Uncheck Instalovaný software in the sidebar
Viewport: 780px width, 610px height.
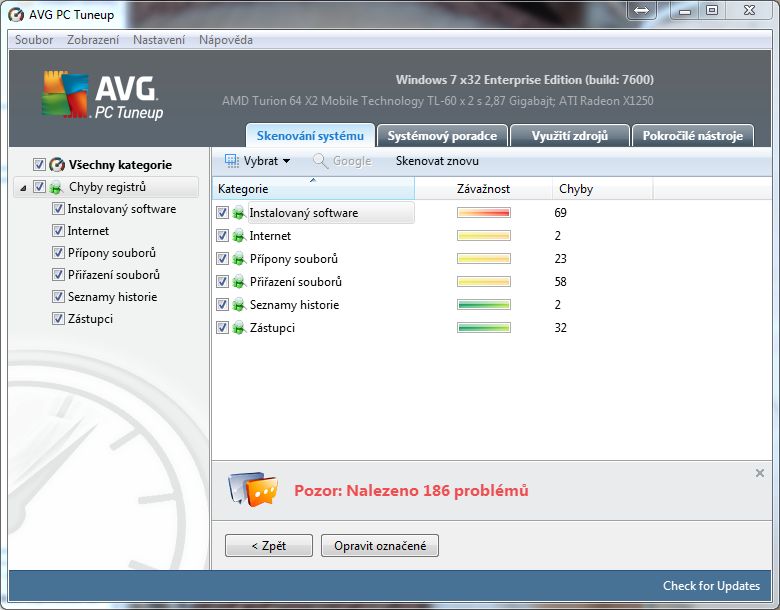(58, 208)
